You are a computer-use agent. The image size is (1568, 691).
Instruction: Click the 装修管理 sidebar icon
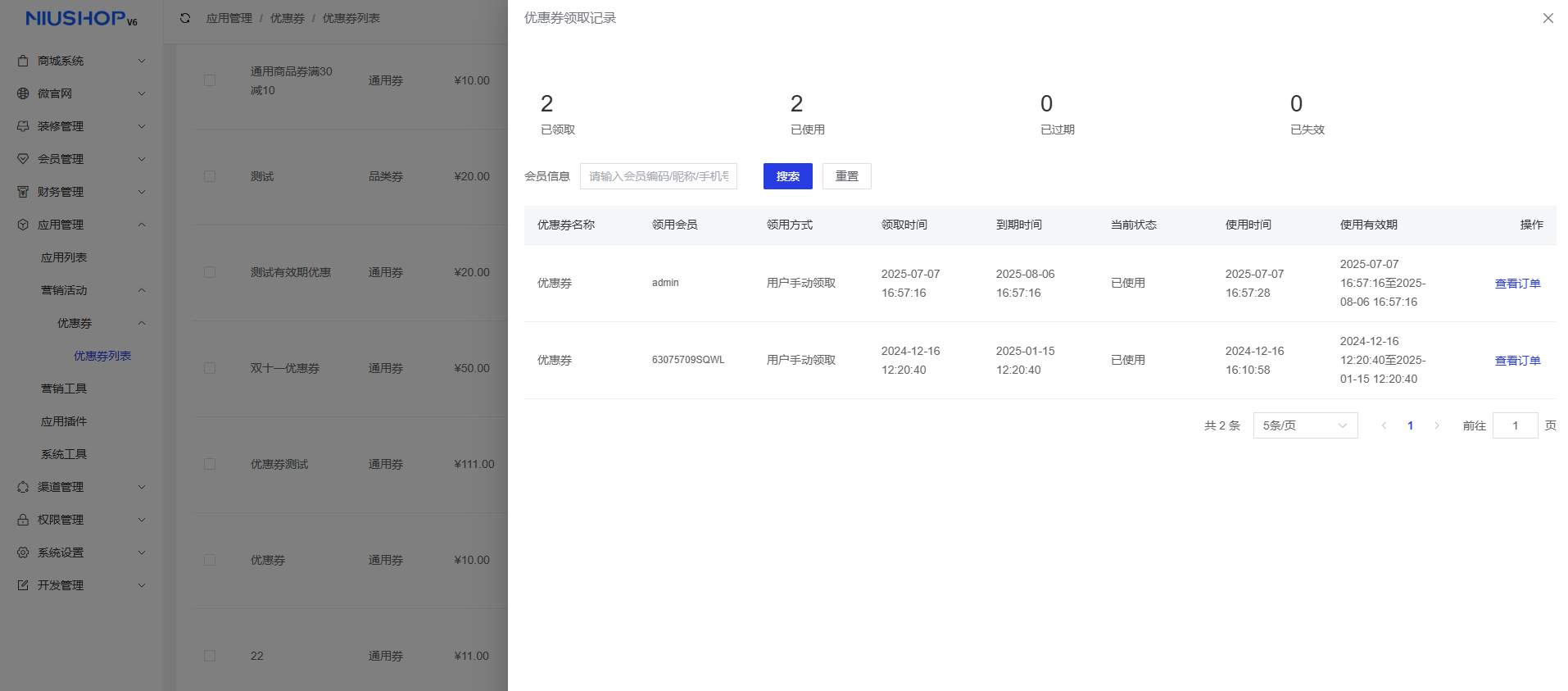click(x=23, y=126)
